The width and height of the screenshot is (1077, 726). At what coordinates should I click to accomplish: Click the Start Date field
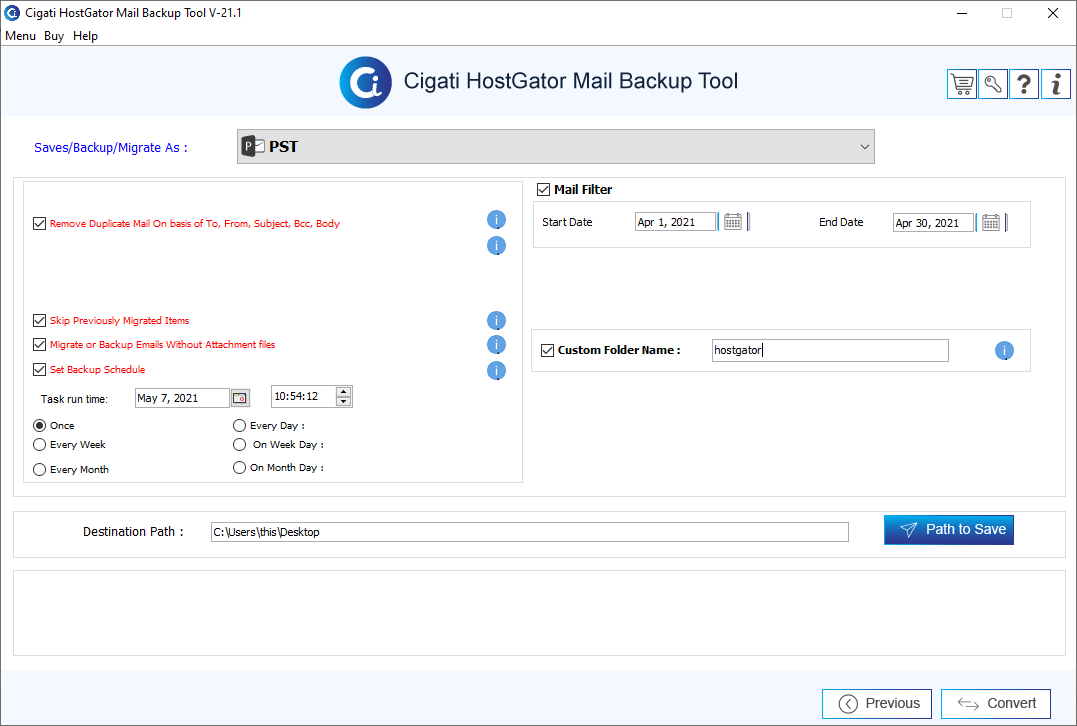tap(675, 222)
